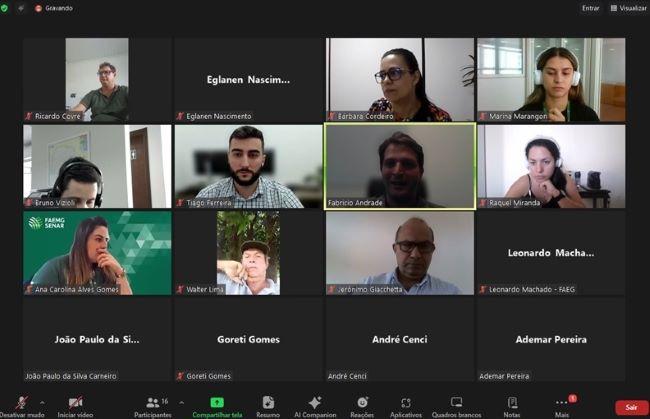Image resolution: width=650 pixels, height=419 pixels.
Task: Open Quadros brancos whiteboard icon
Action: point(456,402)
